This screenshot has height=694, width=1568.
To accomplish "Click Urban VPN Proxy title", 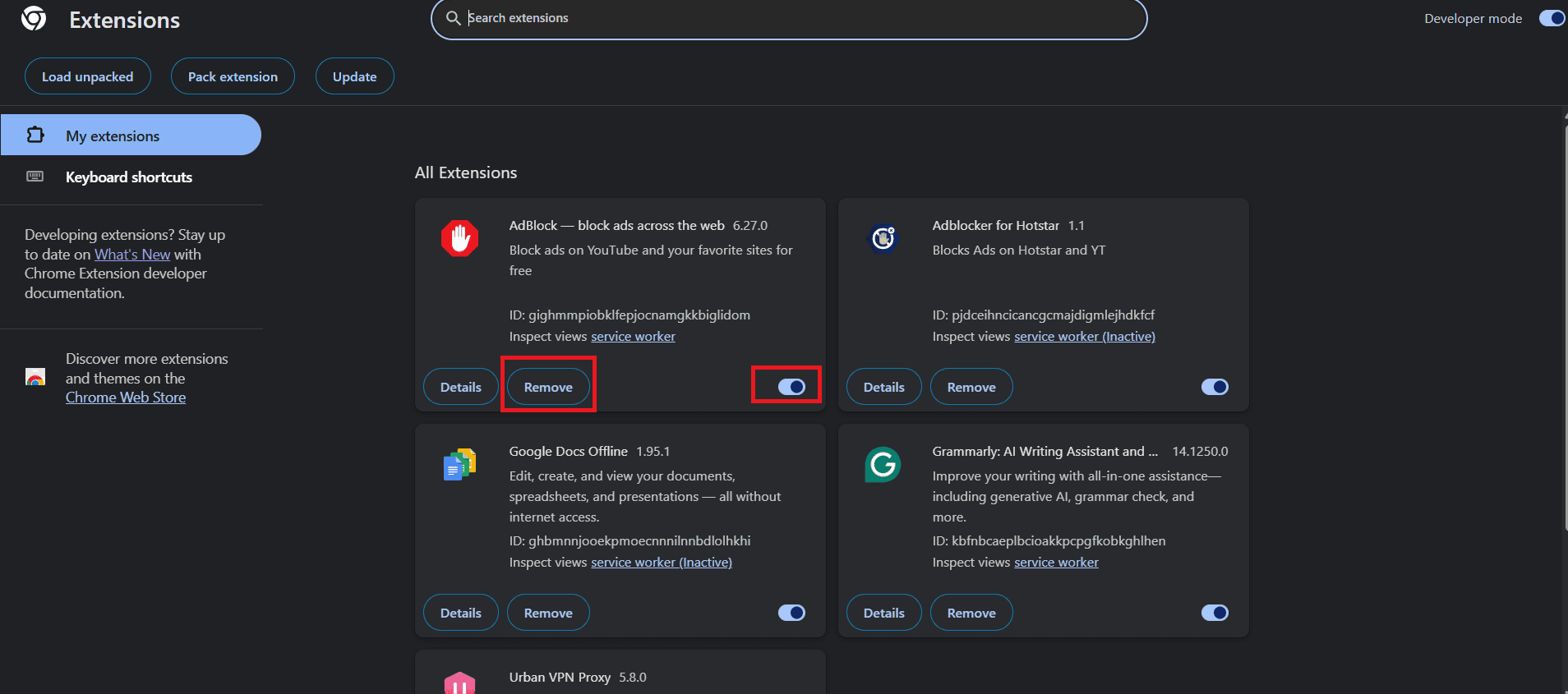I will tap(560, 678).
